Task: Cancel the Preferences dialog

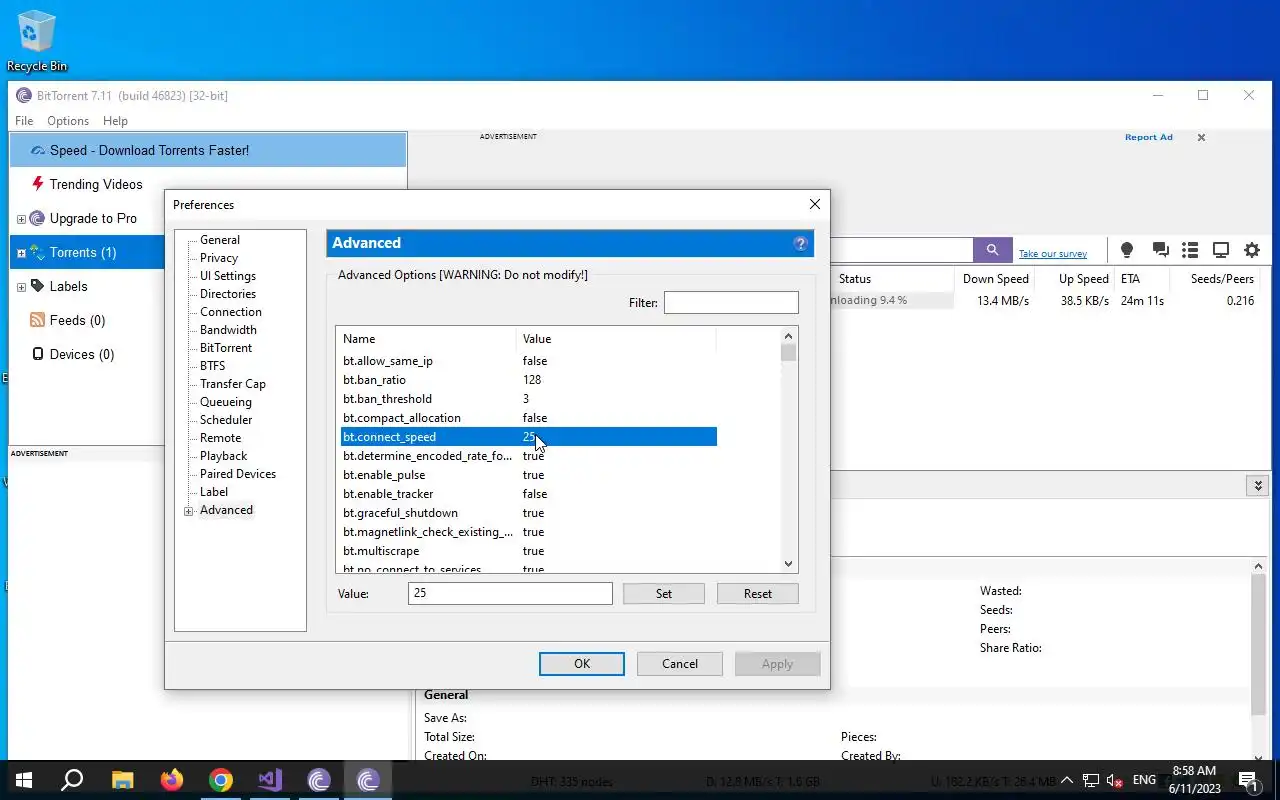Action: pyautogui.click(x=680, y=664)
